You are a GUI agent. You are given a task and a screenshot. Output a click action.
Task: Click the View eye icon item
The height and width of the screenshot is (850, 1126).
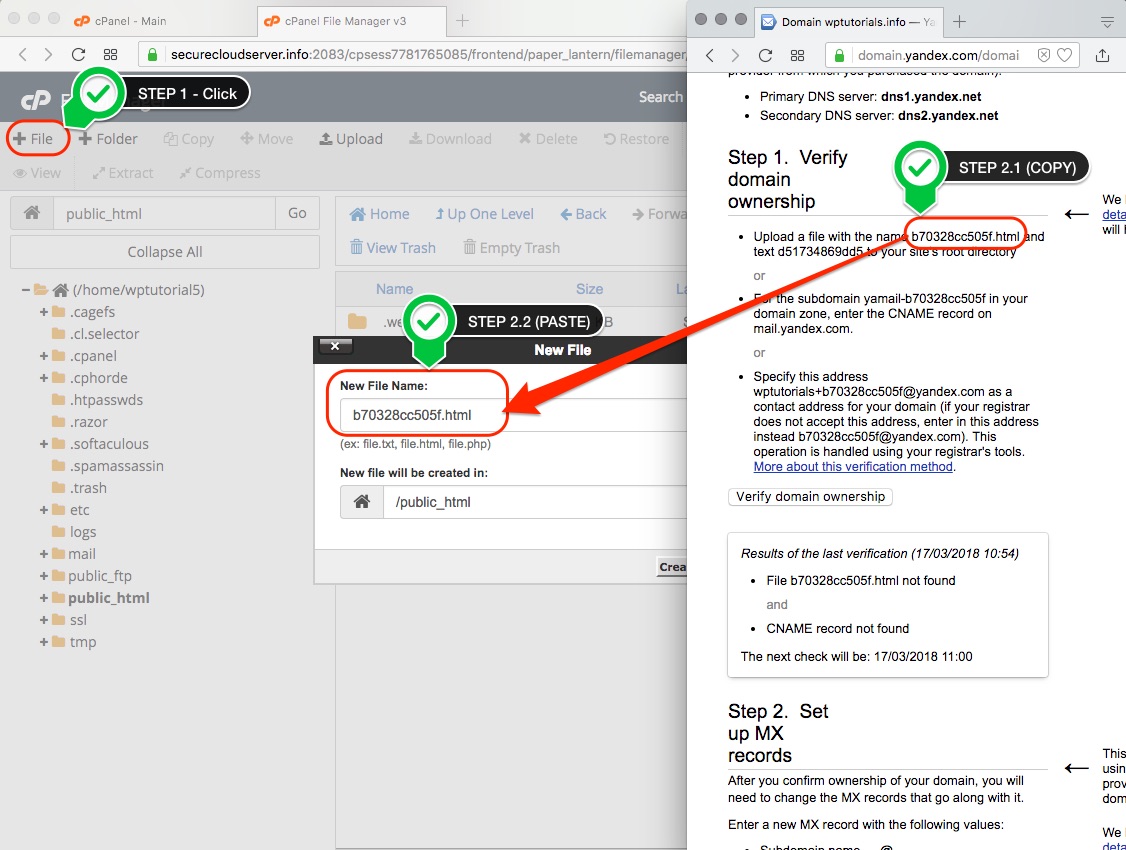pyautogui.click(x=37, y=173)
